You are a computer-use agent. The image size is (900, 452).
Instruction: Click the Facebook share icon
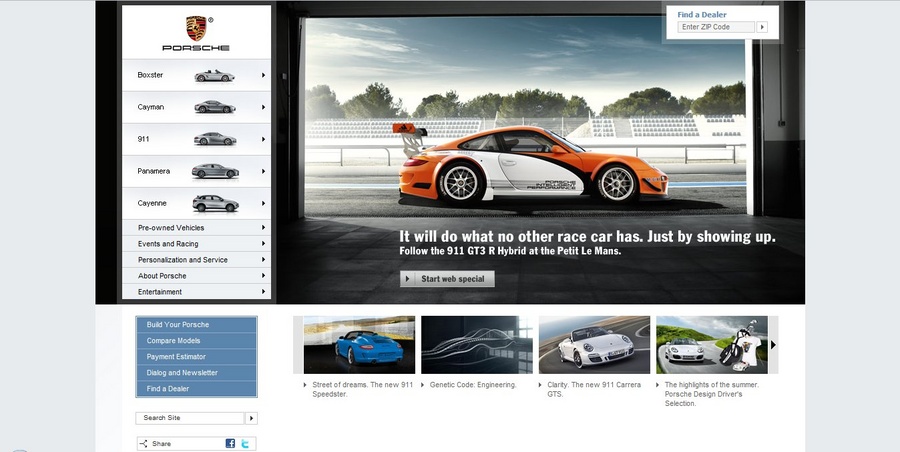coord(230,443)
